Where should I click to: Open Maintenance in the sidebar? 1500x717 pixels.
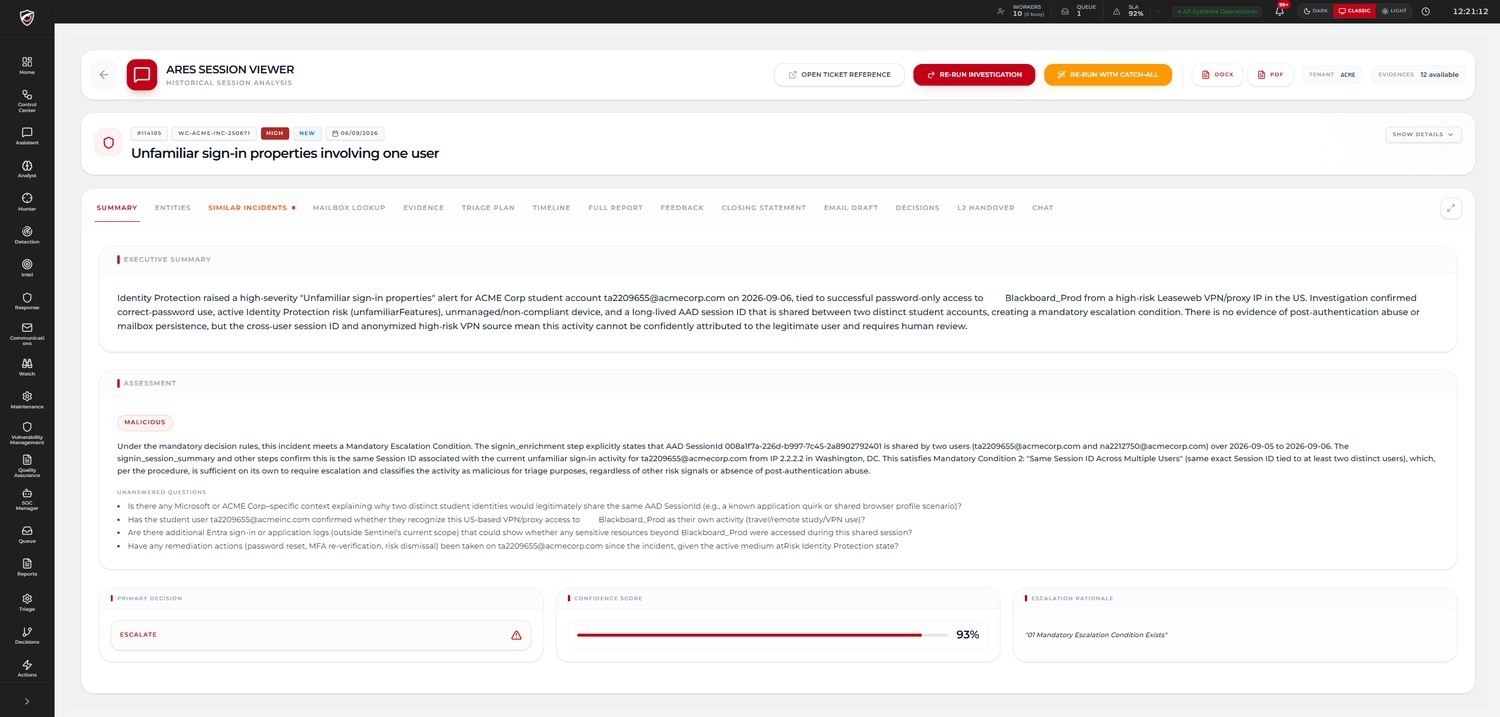click(27, 400)
